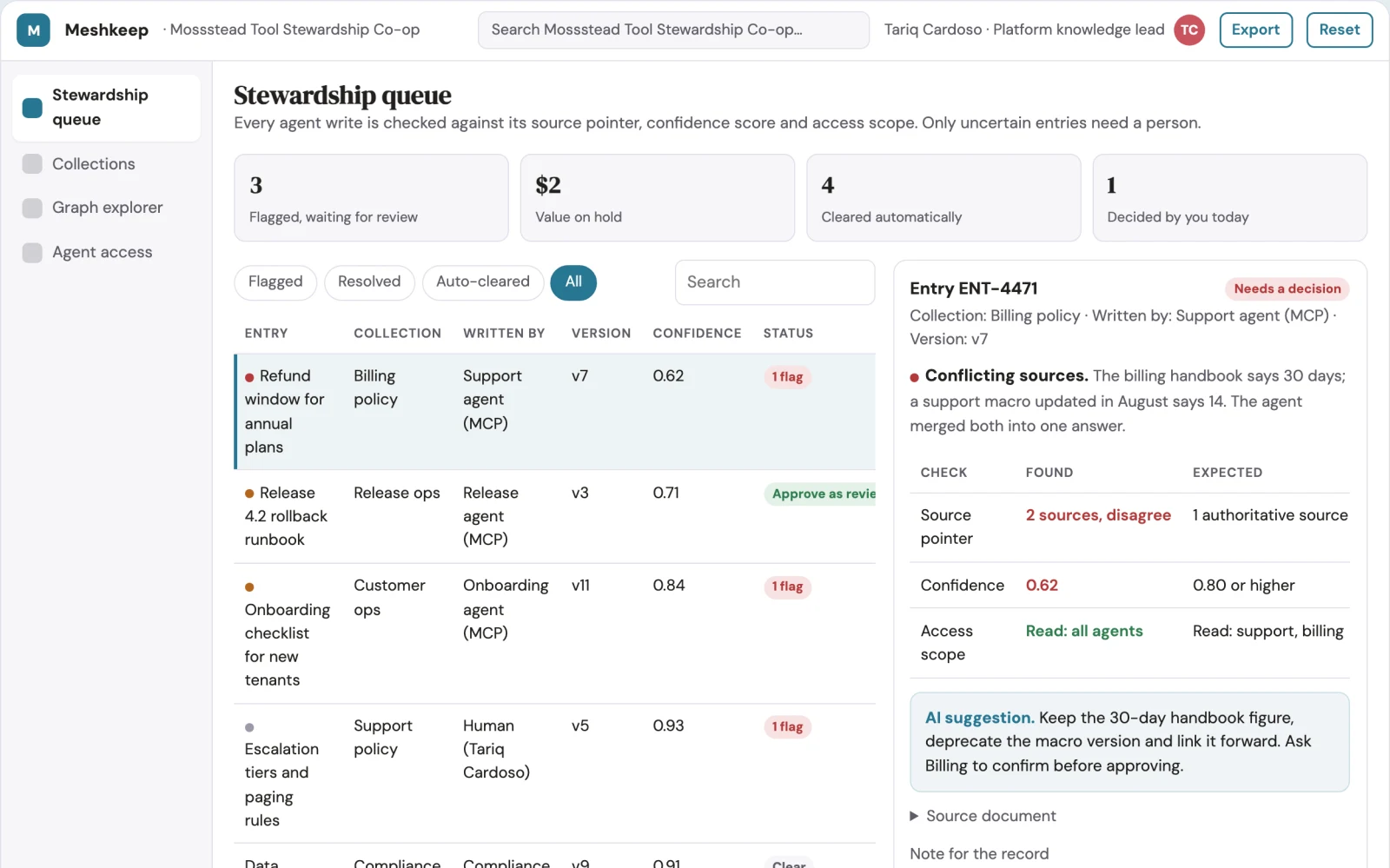This screenshot has height=868, width=1390.
Task: Focus the queue Search input field
Action: click(x=775, y=282)
